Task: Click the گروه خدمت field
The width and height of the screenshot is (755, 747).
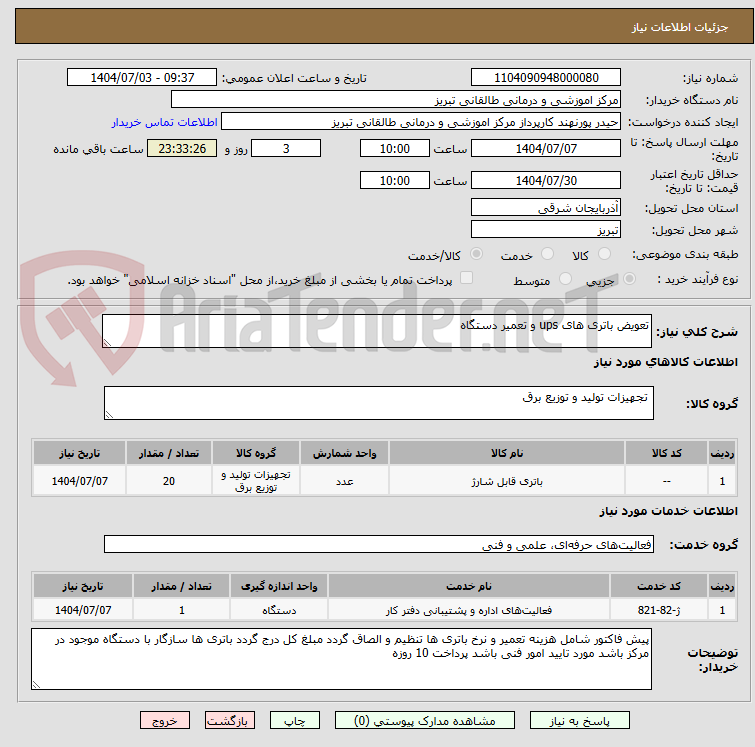Action: coord(378,544)
